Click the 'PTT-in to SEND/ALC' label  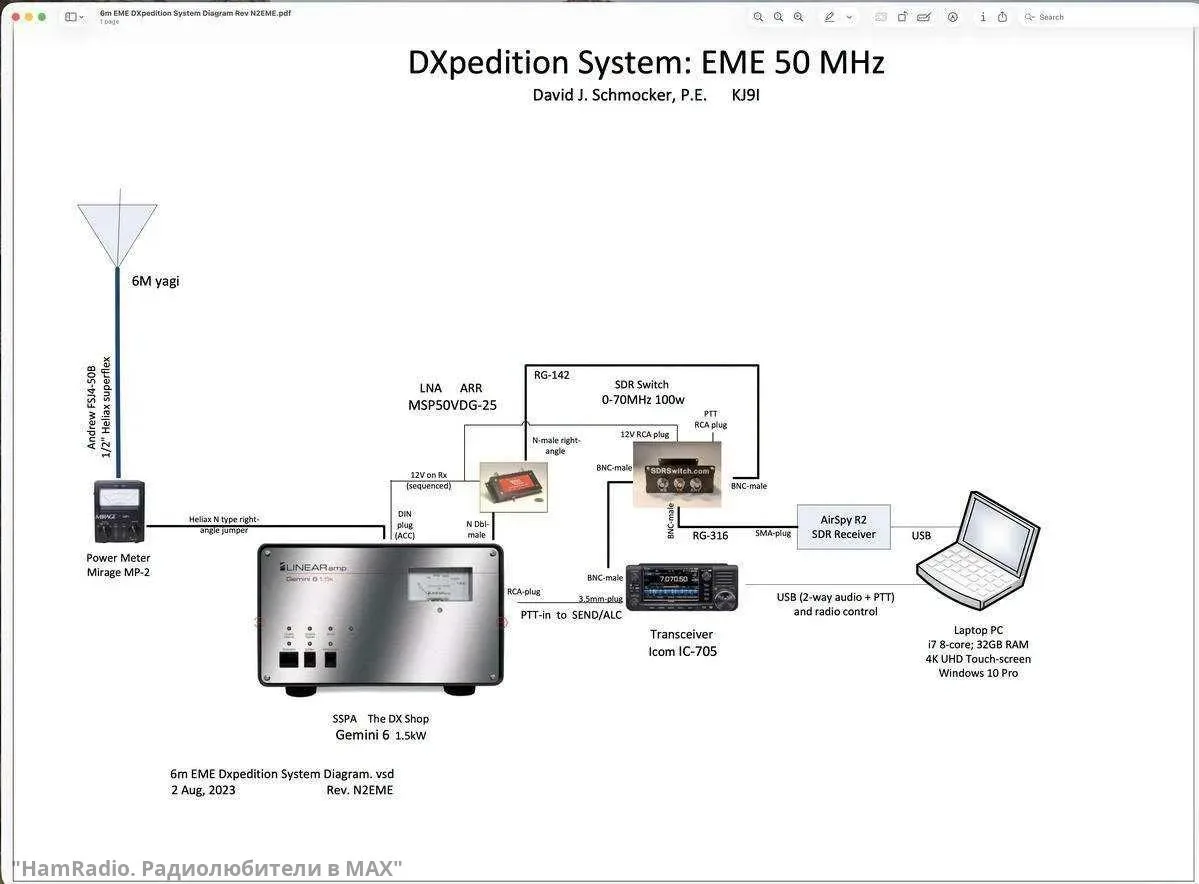click(x=571, y=615)
